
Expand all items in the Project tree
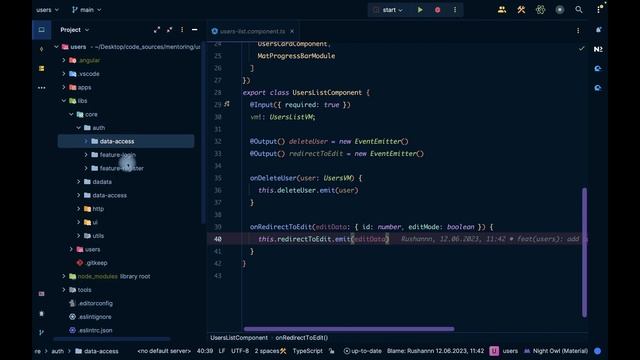[x=157, y=30]
